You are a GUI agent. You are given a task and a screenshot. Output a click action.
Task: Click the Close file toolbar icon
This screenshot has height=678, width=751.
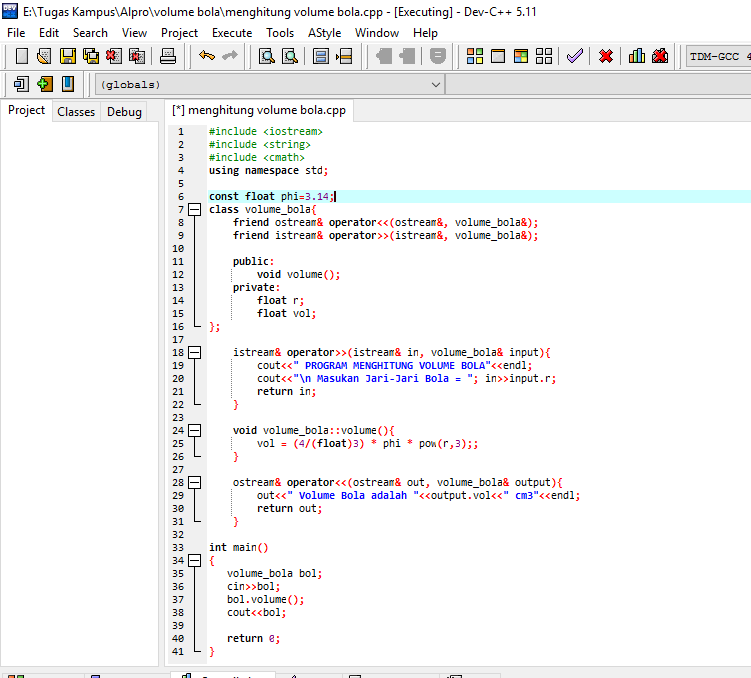114,56
